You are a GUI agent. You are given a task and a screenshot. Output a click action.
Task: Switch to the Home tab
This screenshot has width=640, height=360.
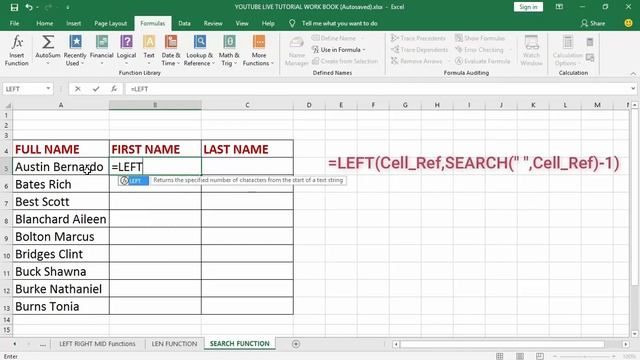44,23
